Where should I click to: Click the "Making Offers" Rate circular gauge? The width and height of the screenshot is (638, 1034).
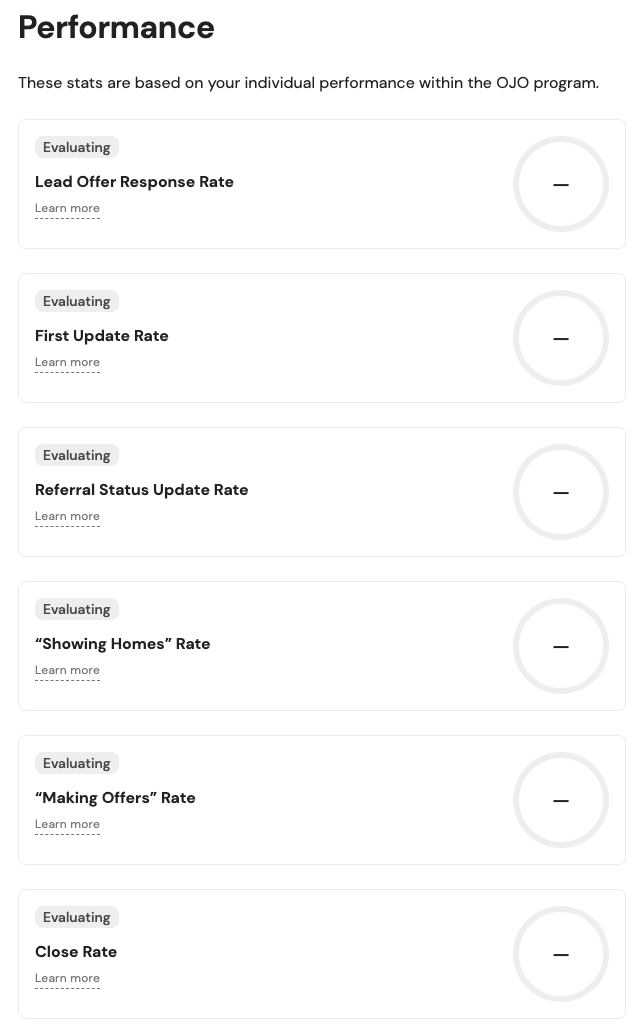(561, 800)
